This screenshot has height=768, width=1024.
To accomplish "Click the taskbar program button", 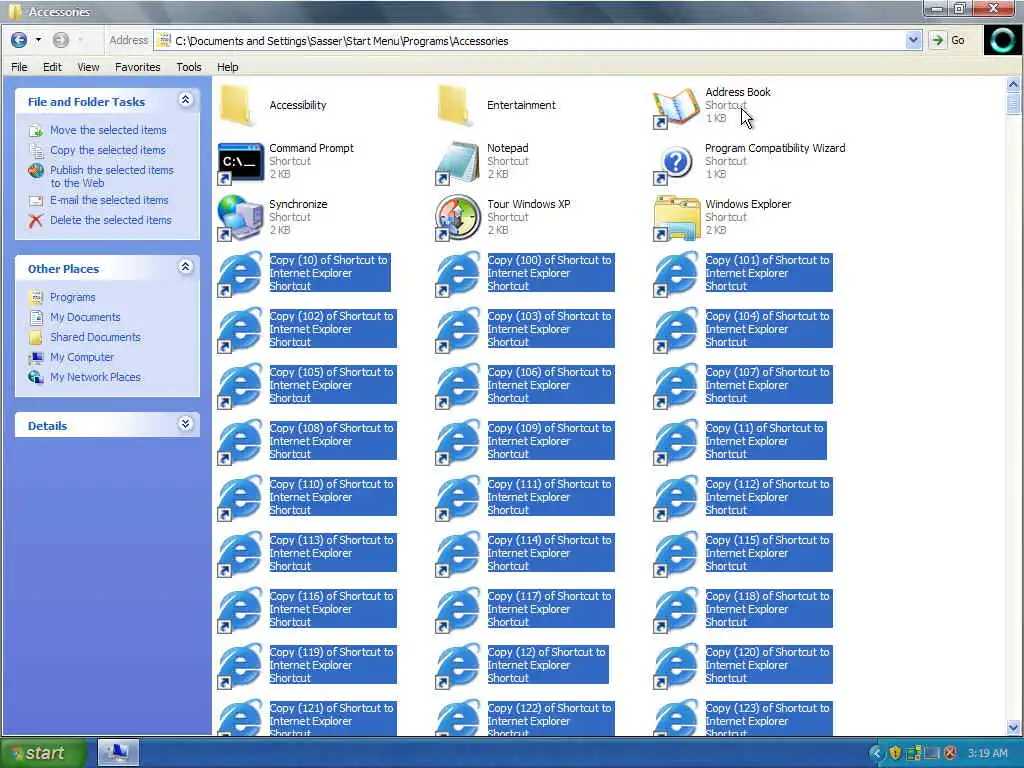I will pyautogui.click(x=118, y=753).
